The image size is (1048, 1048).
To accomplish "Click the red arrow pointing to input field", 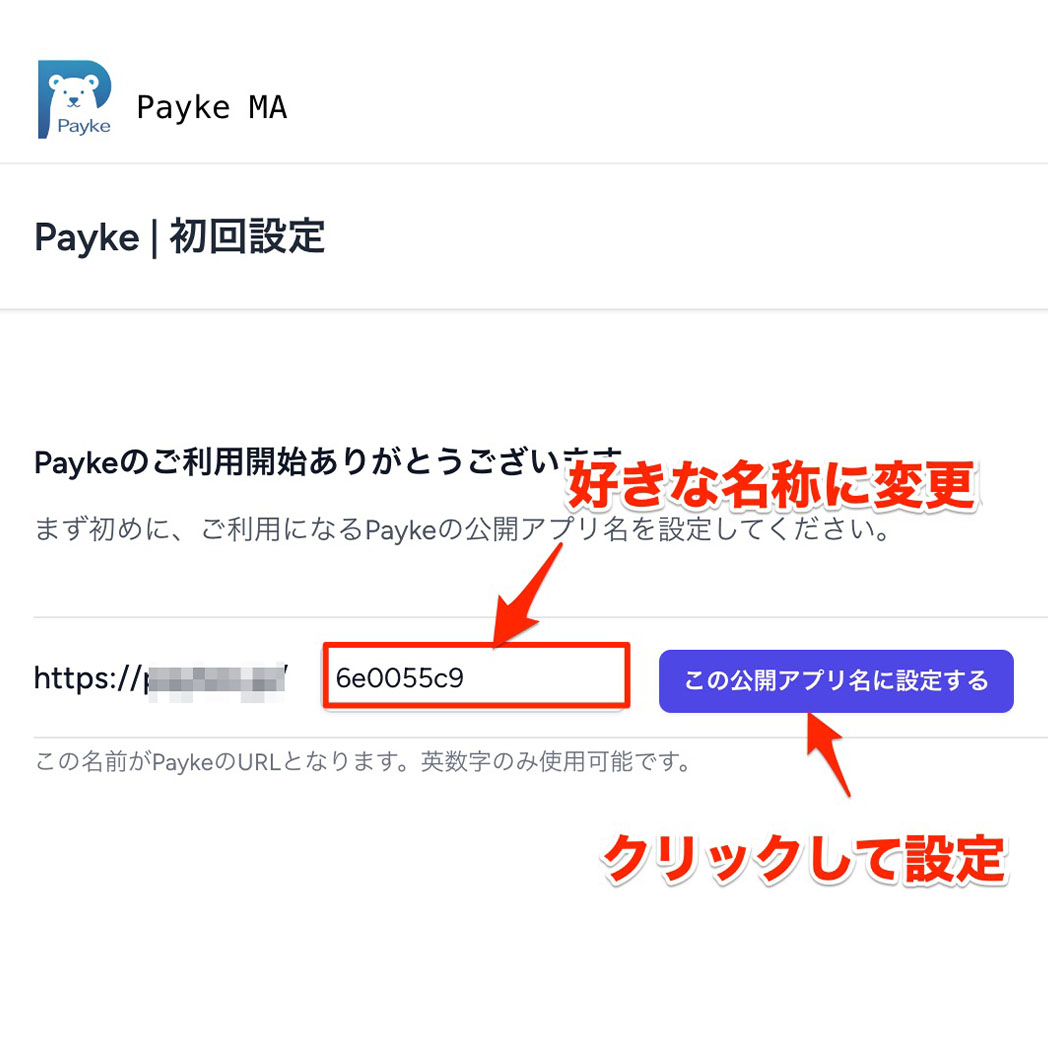I will [527, 596].
